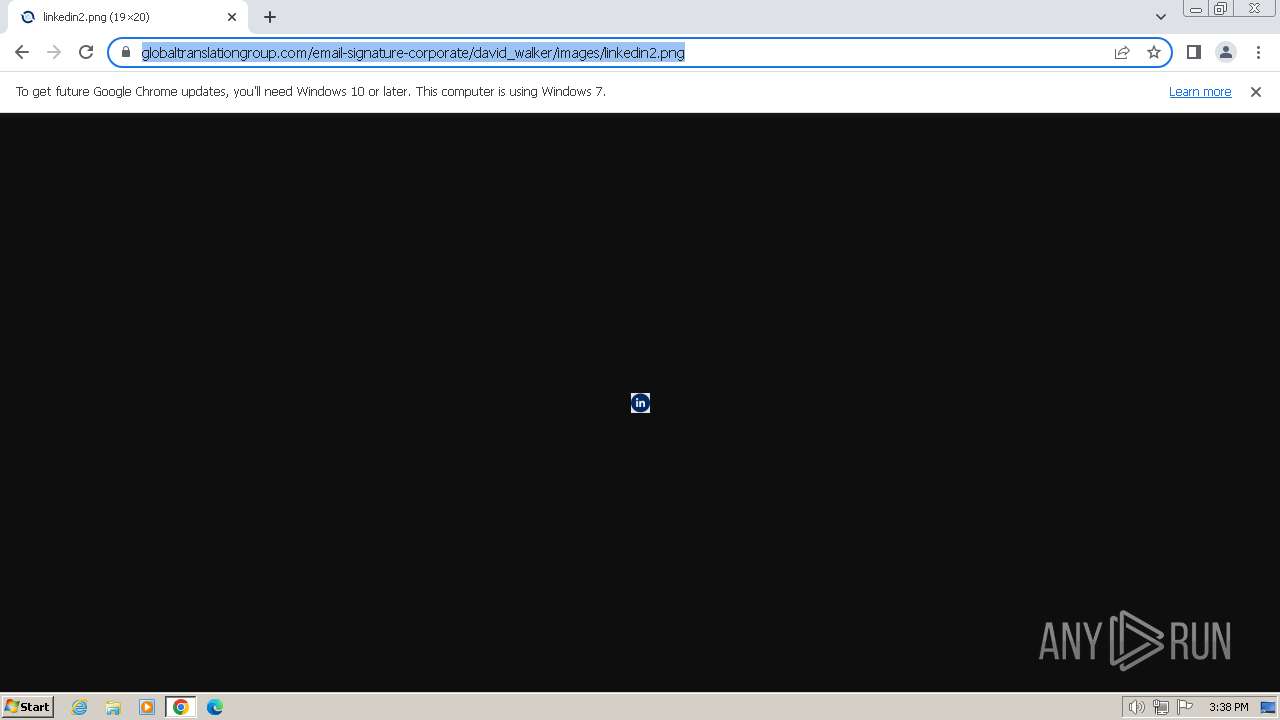Bookmark this page with the star
This screenshot has height=720, width=1280.
click(1154, 52)
